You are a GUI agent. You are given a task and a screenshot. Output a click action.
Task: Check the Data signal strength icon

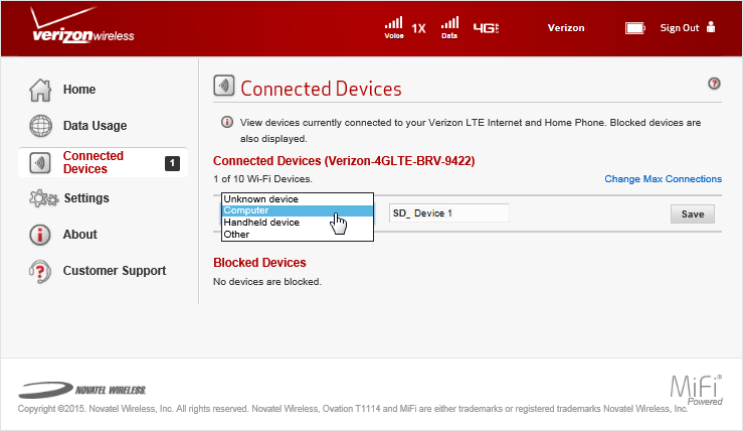(x=449, y=27)
